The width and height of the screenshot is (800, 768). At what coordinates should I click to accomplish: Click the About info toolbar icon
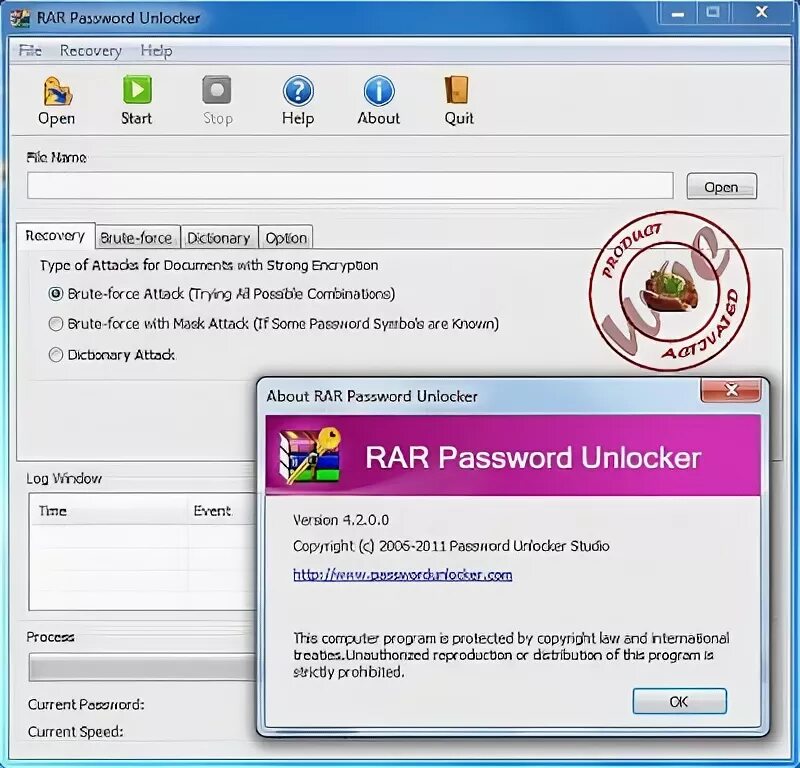[x=379, y=91]
